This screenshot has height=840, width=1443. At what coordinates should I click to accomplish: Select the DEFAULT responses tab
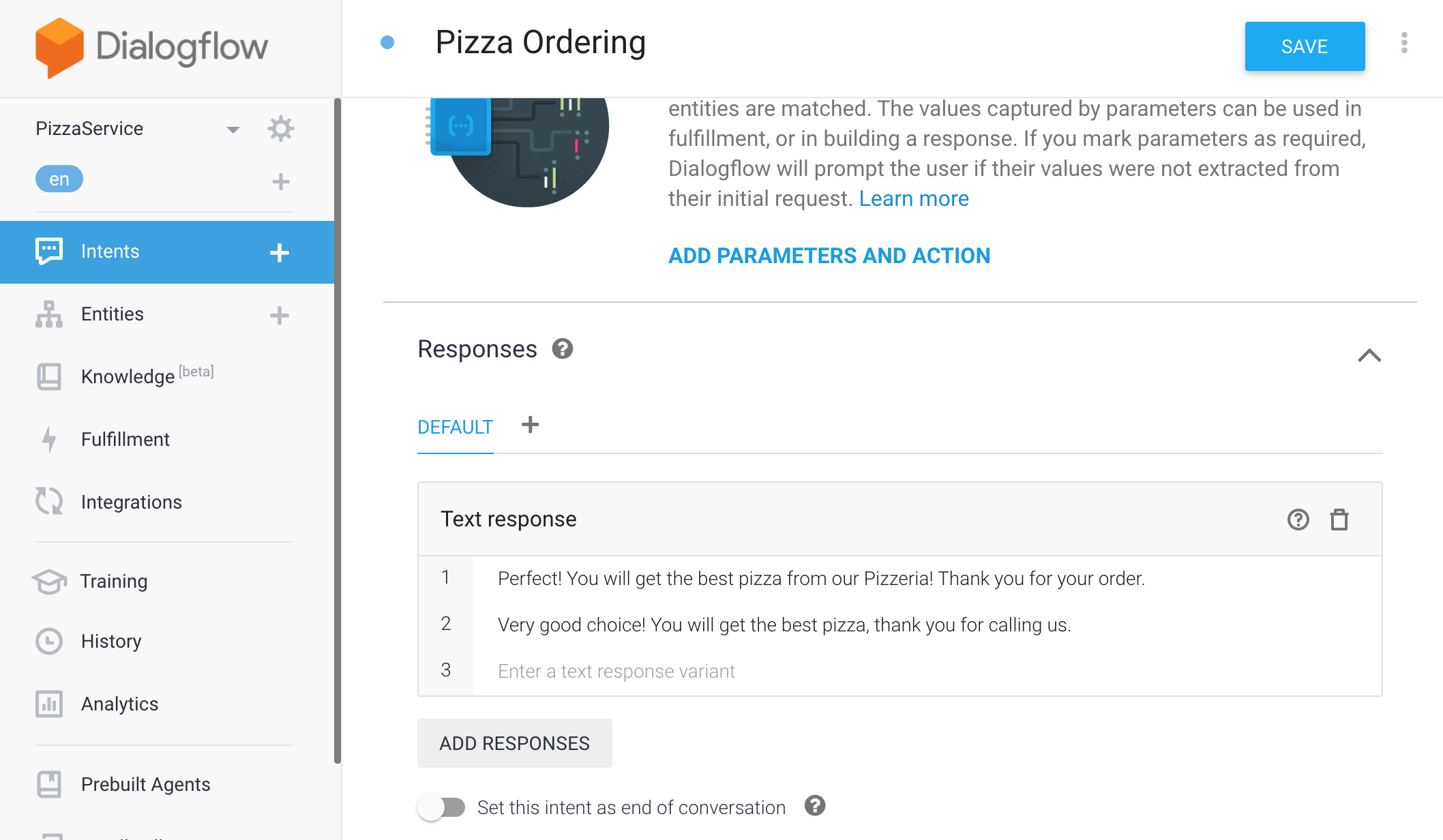click(455, 427)
